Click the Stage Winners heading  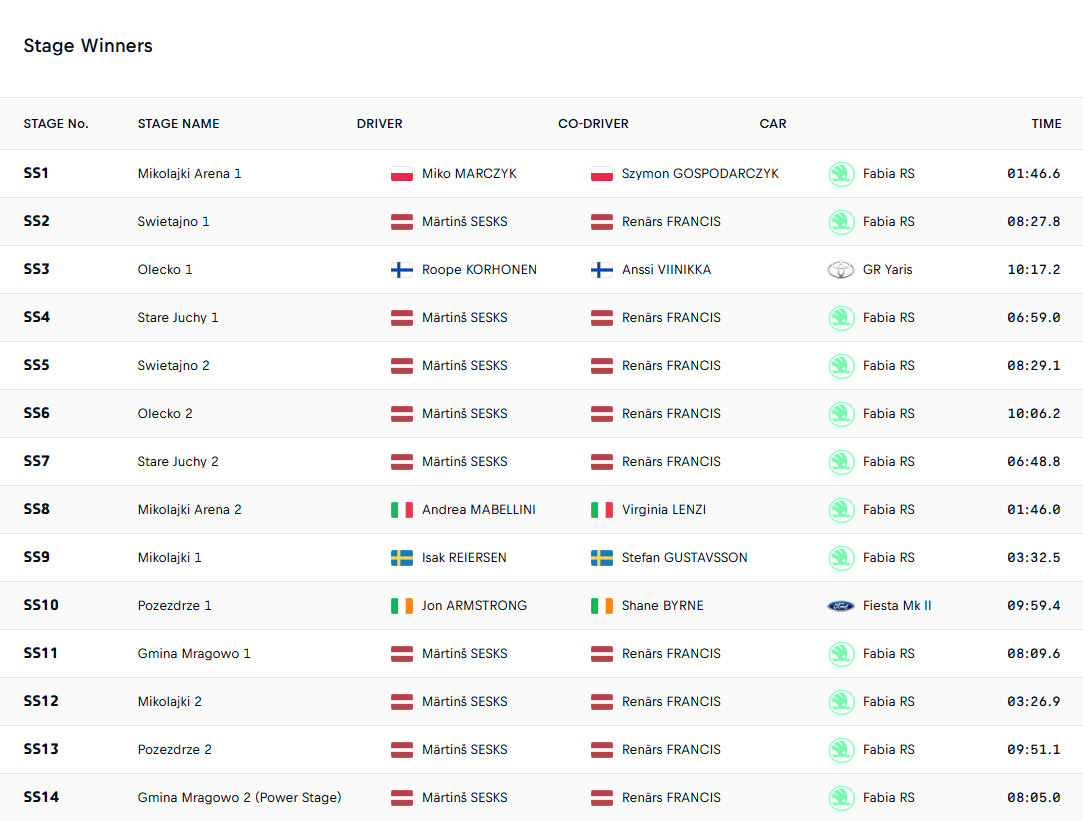click(x=88, y=46)
